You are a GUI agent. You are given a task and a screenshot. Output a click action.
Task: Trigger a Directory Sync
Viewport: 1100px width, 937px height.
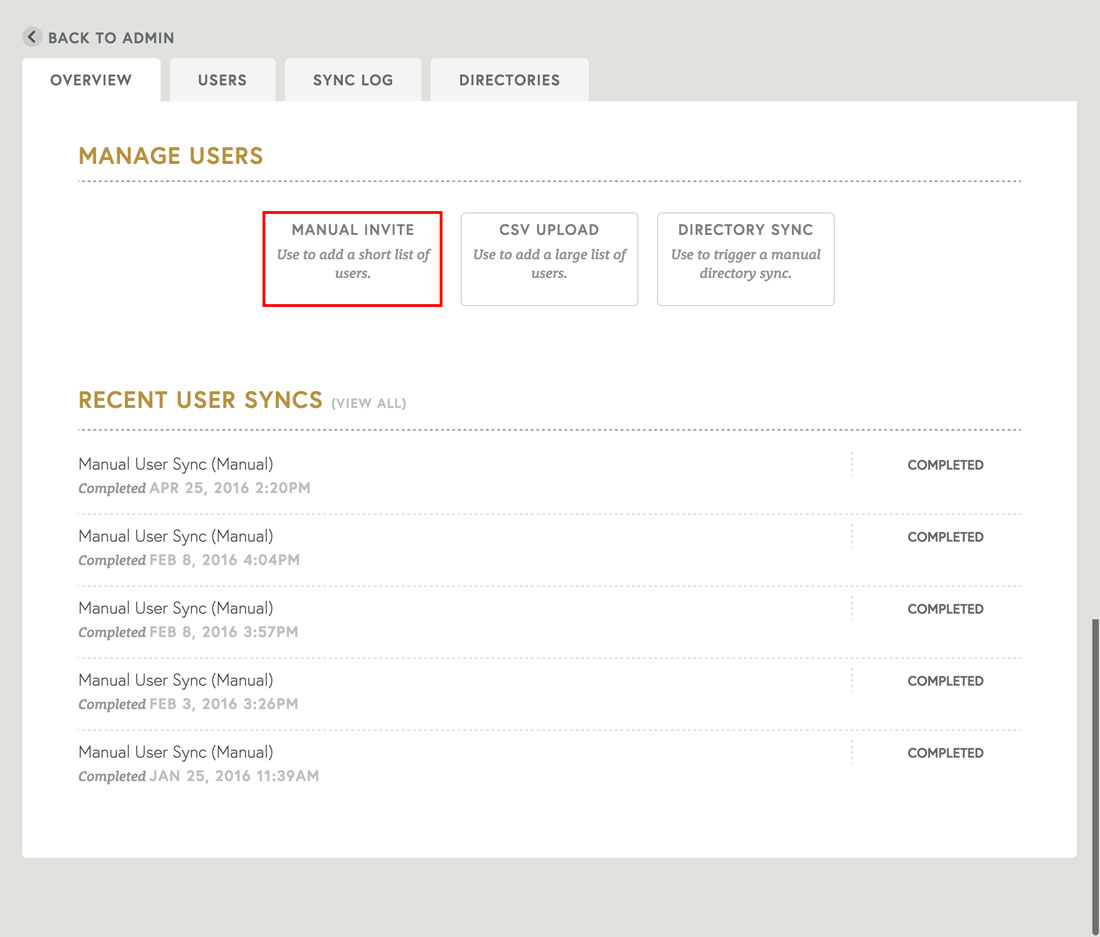pos(745,258)
